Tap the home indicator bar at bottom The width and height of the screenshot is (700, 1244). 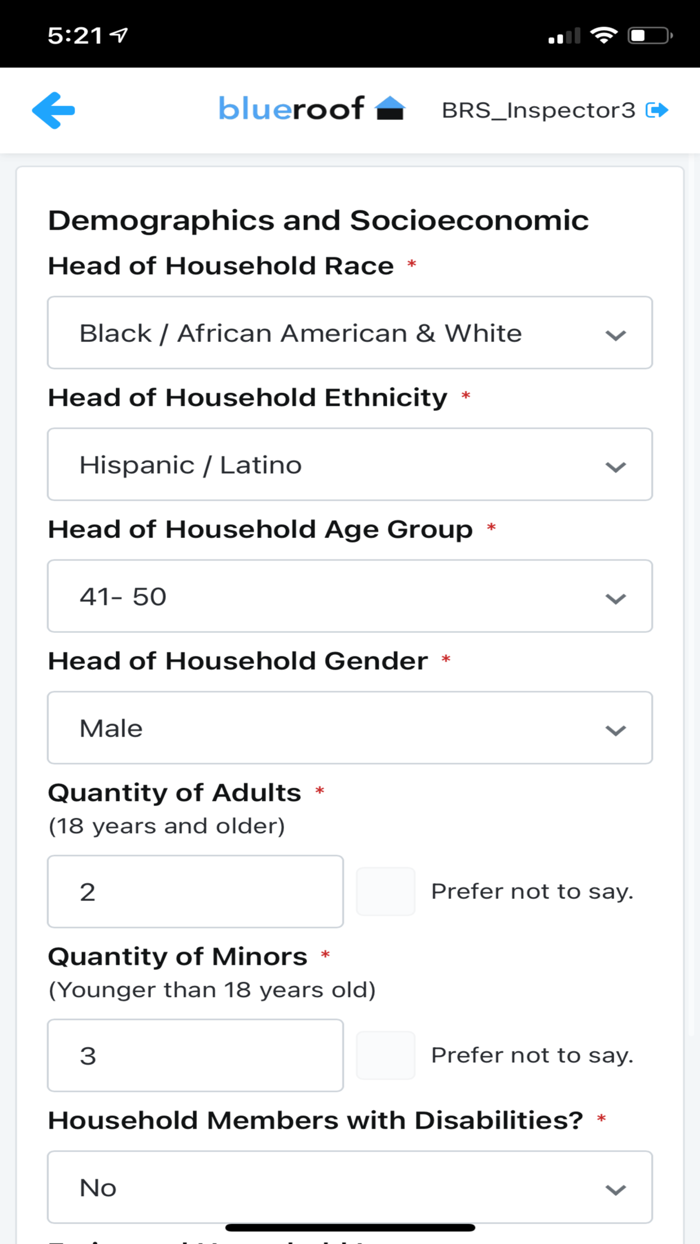[x=350, y=1227]
